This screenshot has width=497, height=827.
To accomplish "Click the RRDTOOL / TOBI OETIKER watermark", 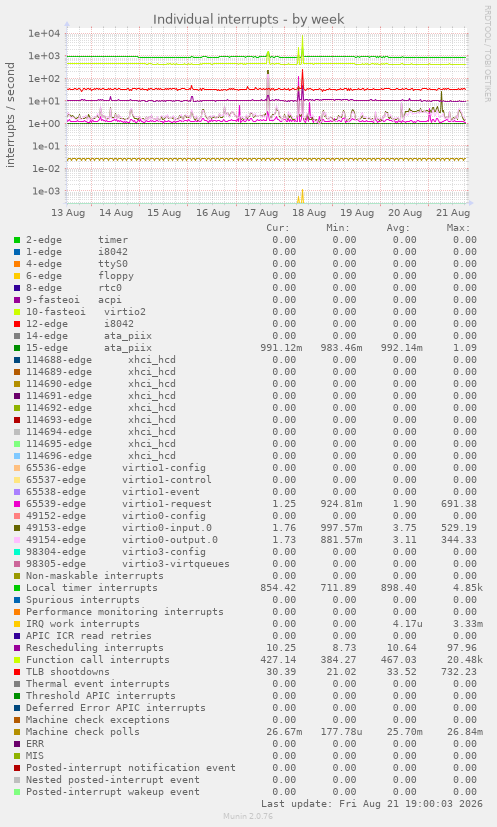I will (487, 54).
